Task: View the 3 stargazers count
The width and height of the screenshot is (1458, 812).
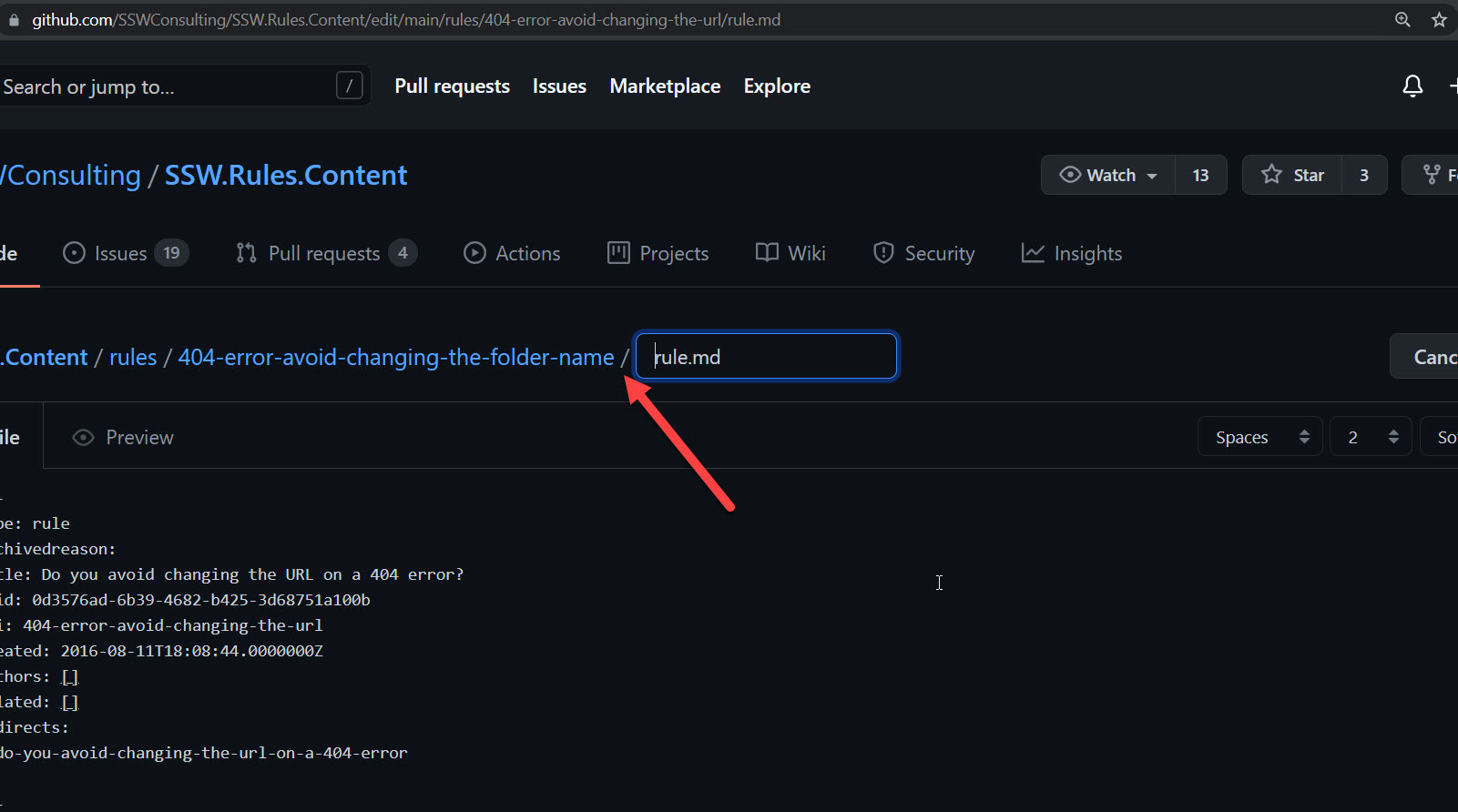Action: click(x=1364, y=175)
